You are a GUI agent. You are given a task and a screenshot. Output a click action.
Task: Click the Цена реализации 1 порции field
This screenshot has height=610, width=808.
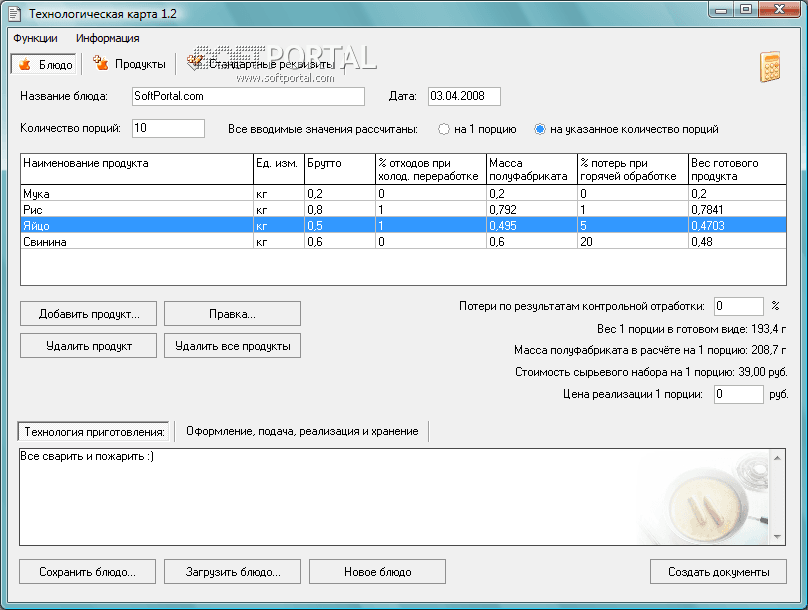coord(738,394)
